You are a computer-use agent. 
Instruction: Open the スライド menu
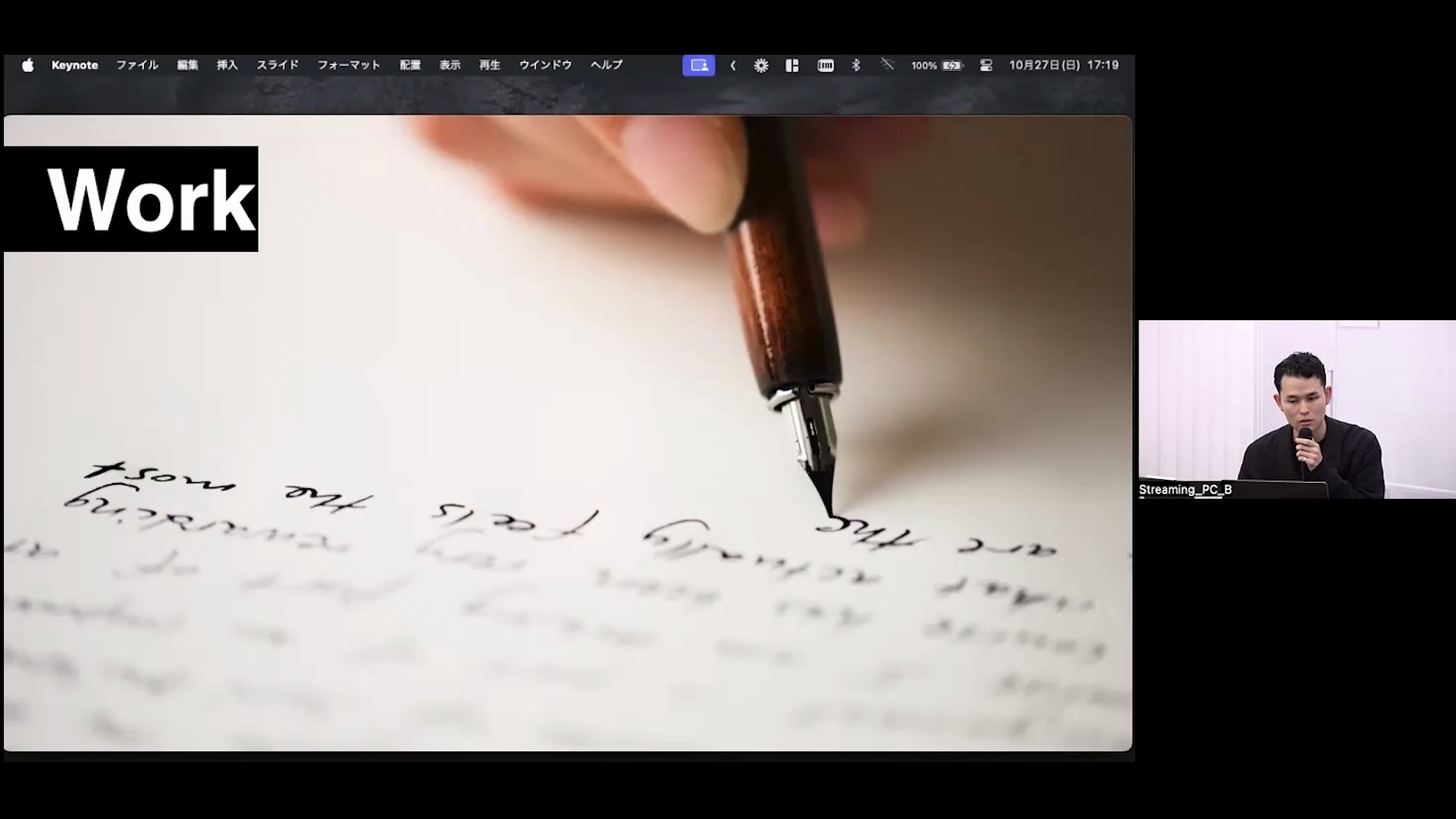(x=278, y=65)
